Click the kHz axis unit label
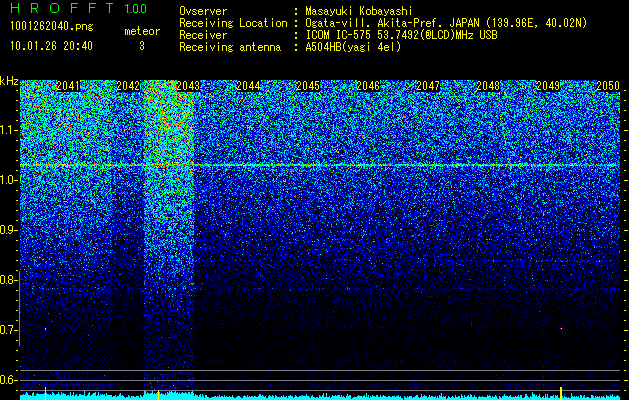The image size is (629, 400). click(9, 81)
